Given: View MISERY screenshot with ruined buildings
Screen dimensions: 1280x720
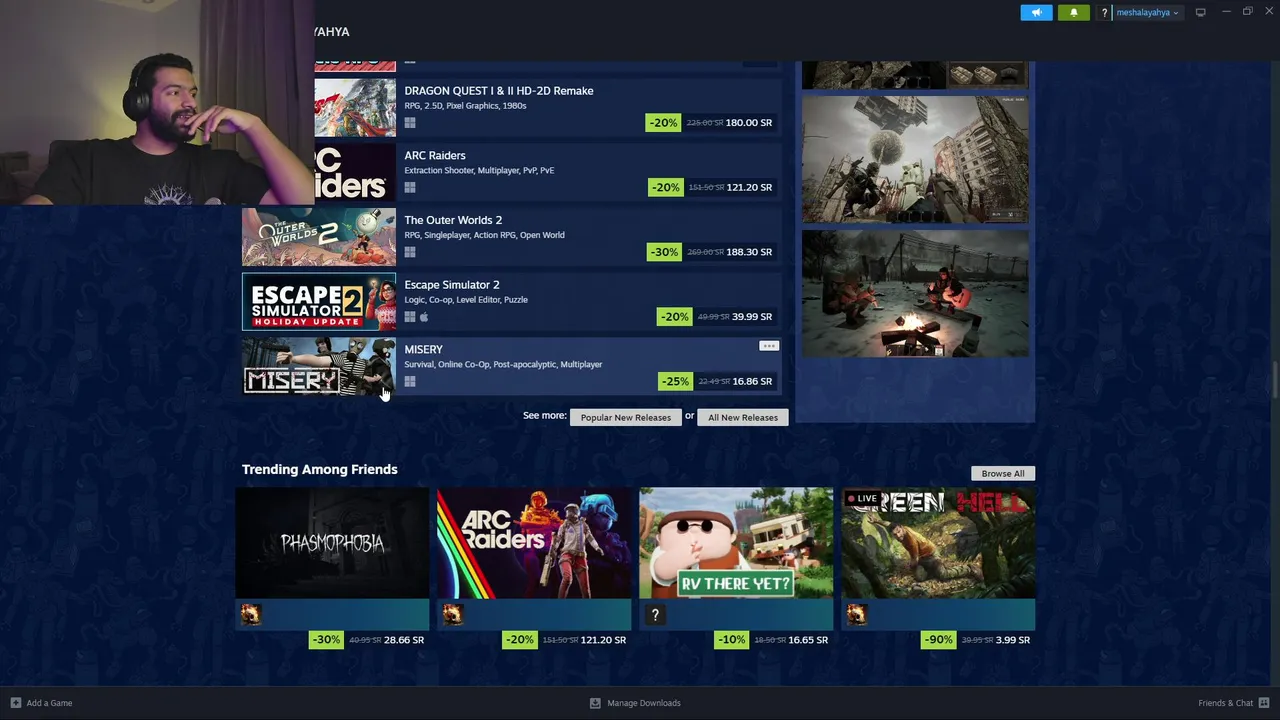Looking at the screenshot, I should [x=915, y=160].
